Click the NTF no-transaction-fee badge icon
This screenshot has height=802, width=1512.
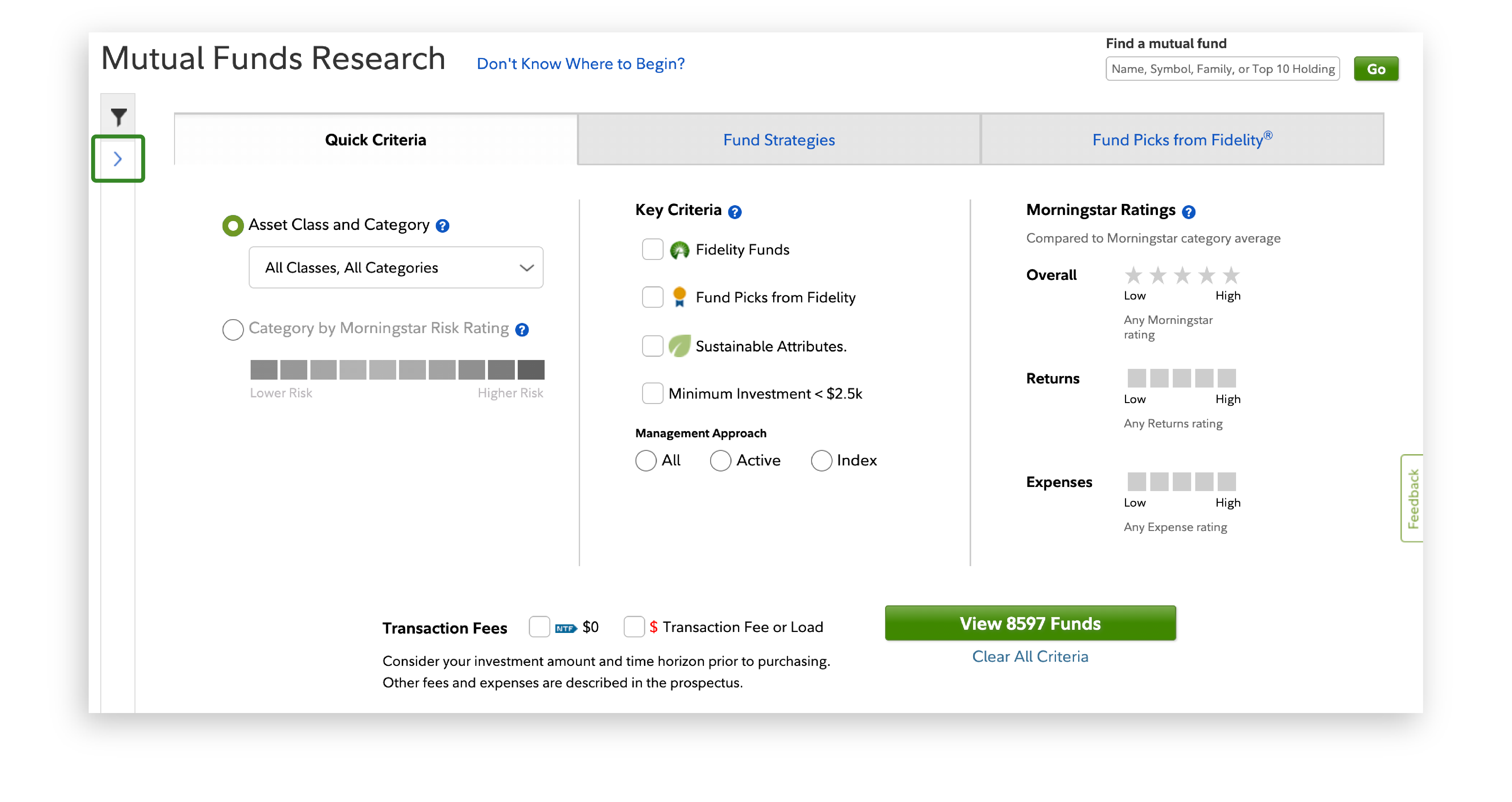click(x=566, y=628)
